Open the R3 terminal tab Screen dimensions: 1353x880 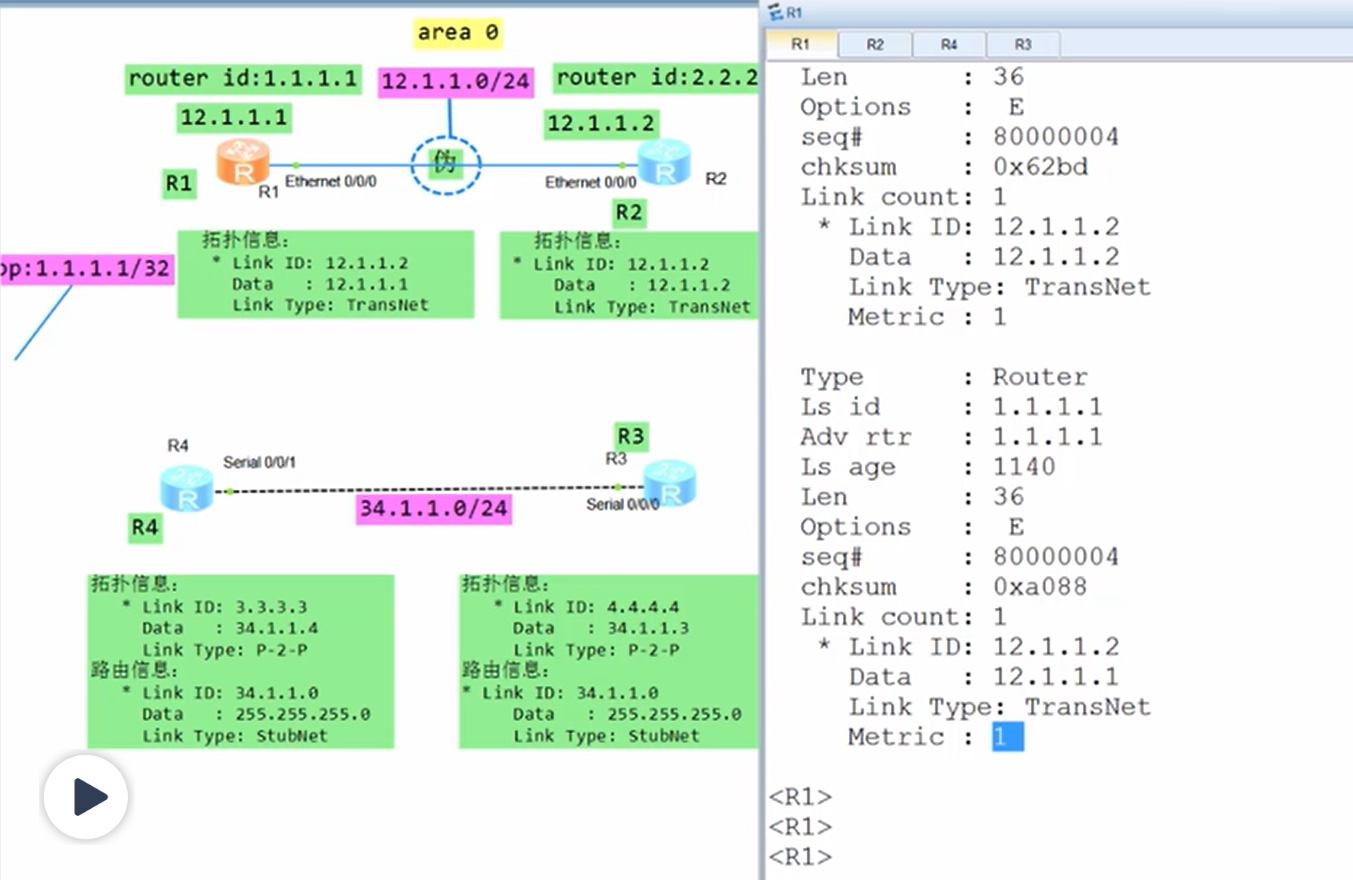pyautogui.click(x=1023, y=45)
